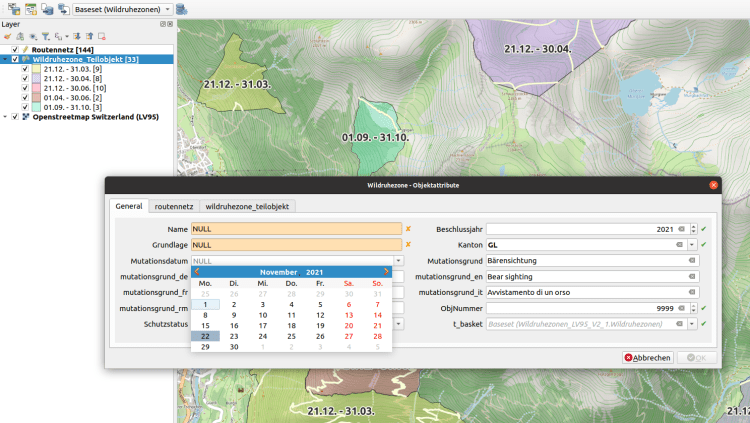Click pink swatch of 21.12. - 30.06. class
The image size is (750, 423).
[x=36, y=88]
